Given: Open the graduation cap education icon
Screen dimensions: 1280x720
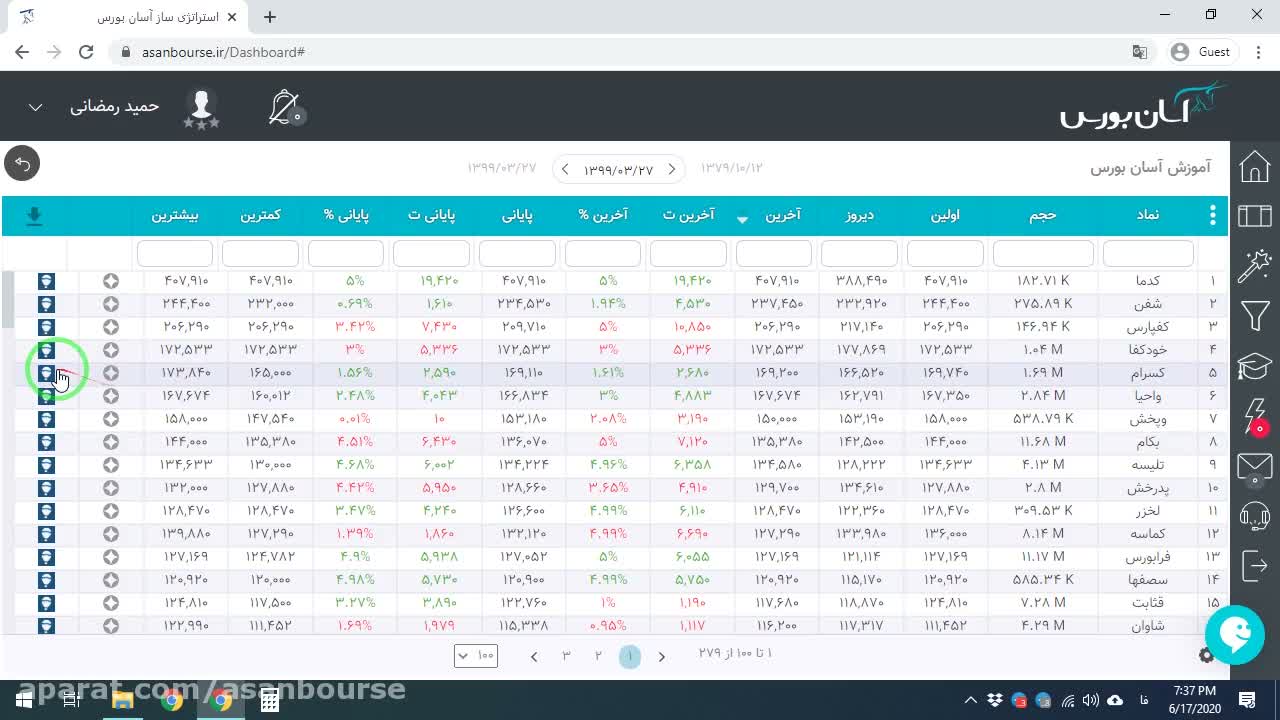Looking at the screenshot, I should [1255, 366].
